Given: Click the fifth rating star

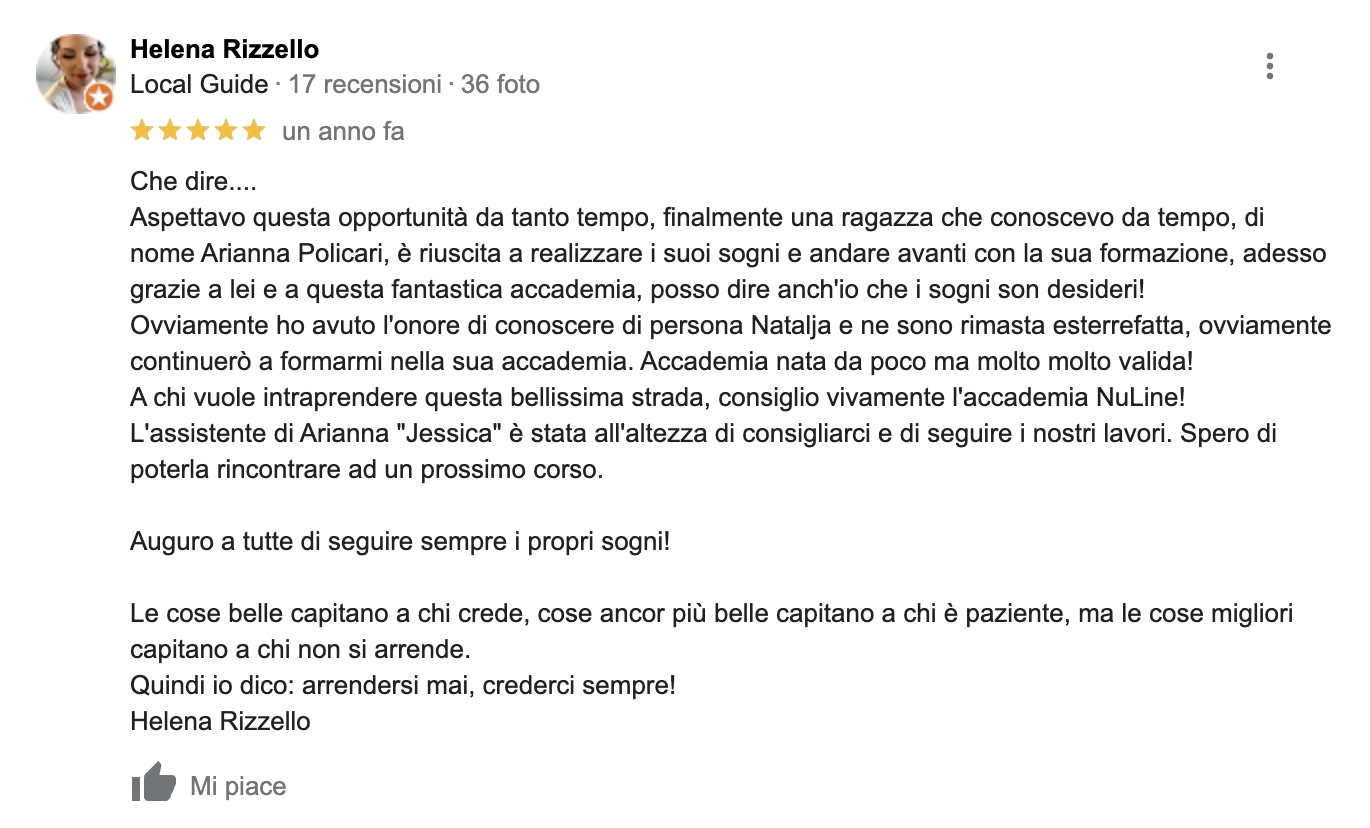Looking at the screenshot, I should coord(254,130).
